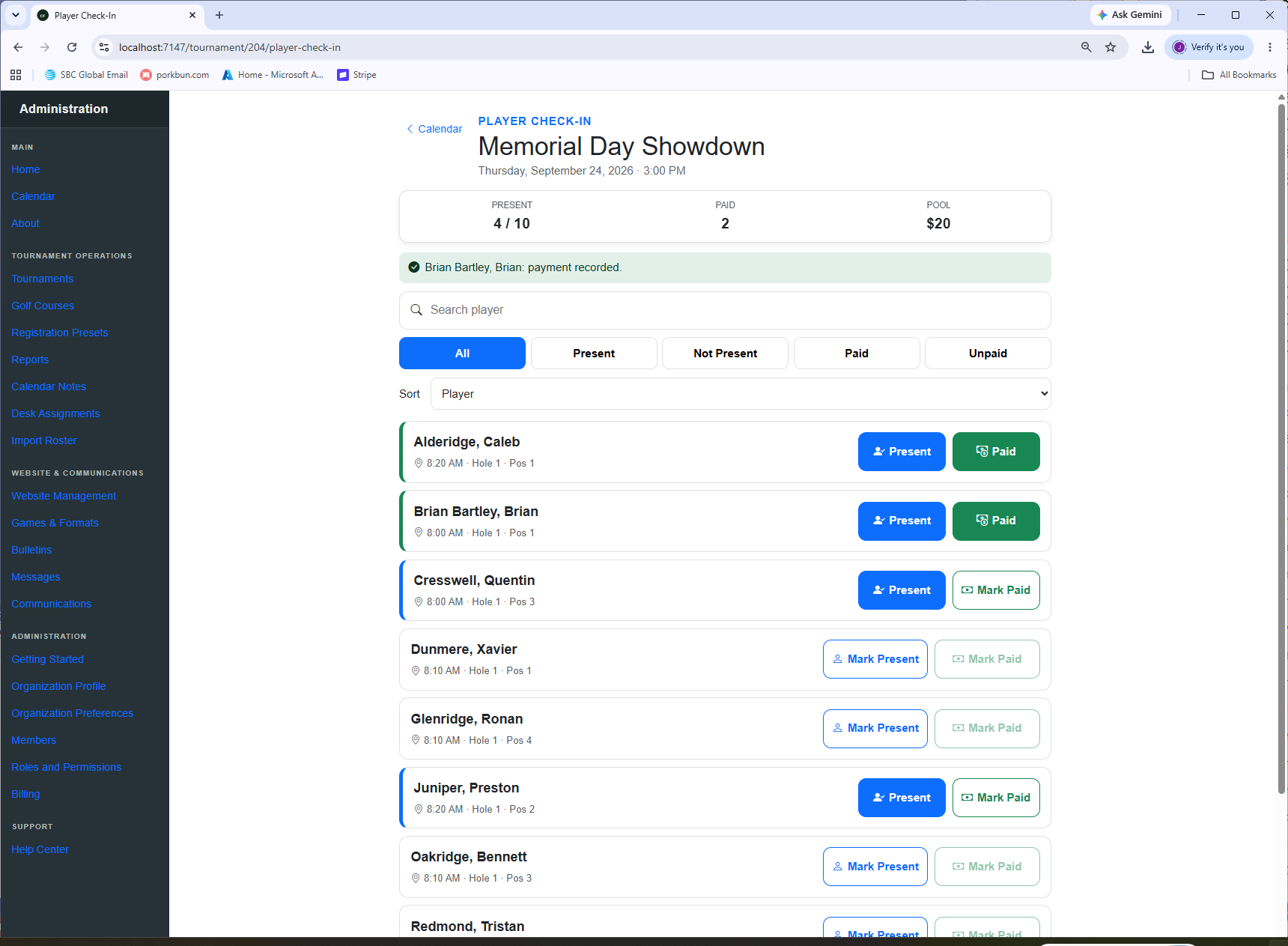This screenshot has width=1288, height=946.
Task: Click the browser address bar URL
Action: point(230,47)
